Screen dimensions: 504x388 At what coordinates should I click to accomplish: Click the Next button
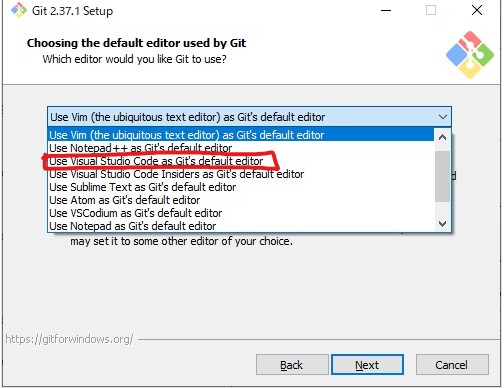[x=367, y=365]
